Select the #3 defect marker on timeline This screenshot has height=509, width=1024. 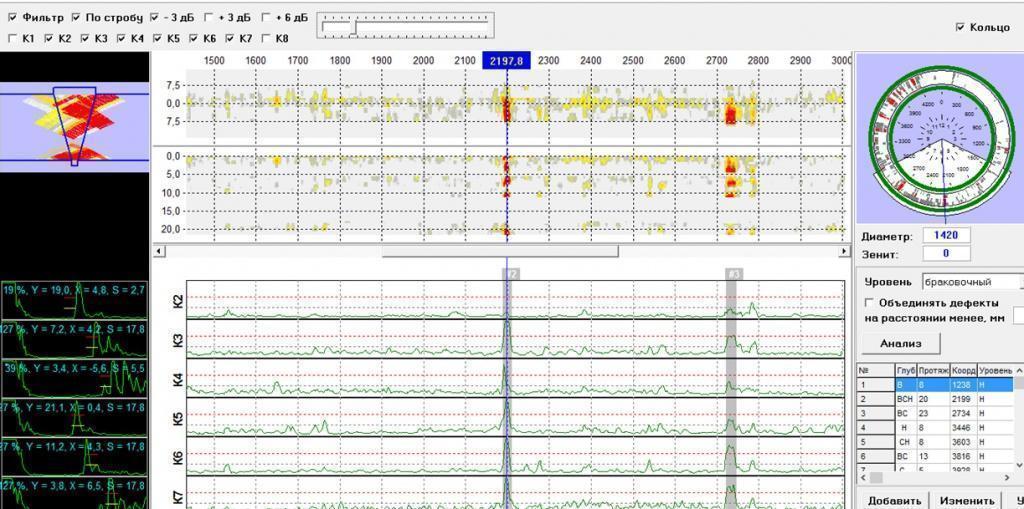pyautogui.click(x=733, y=273)
